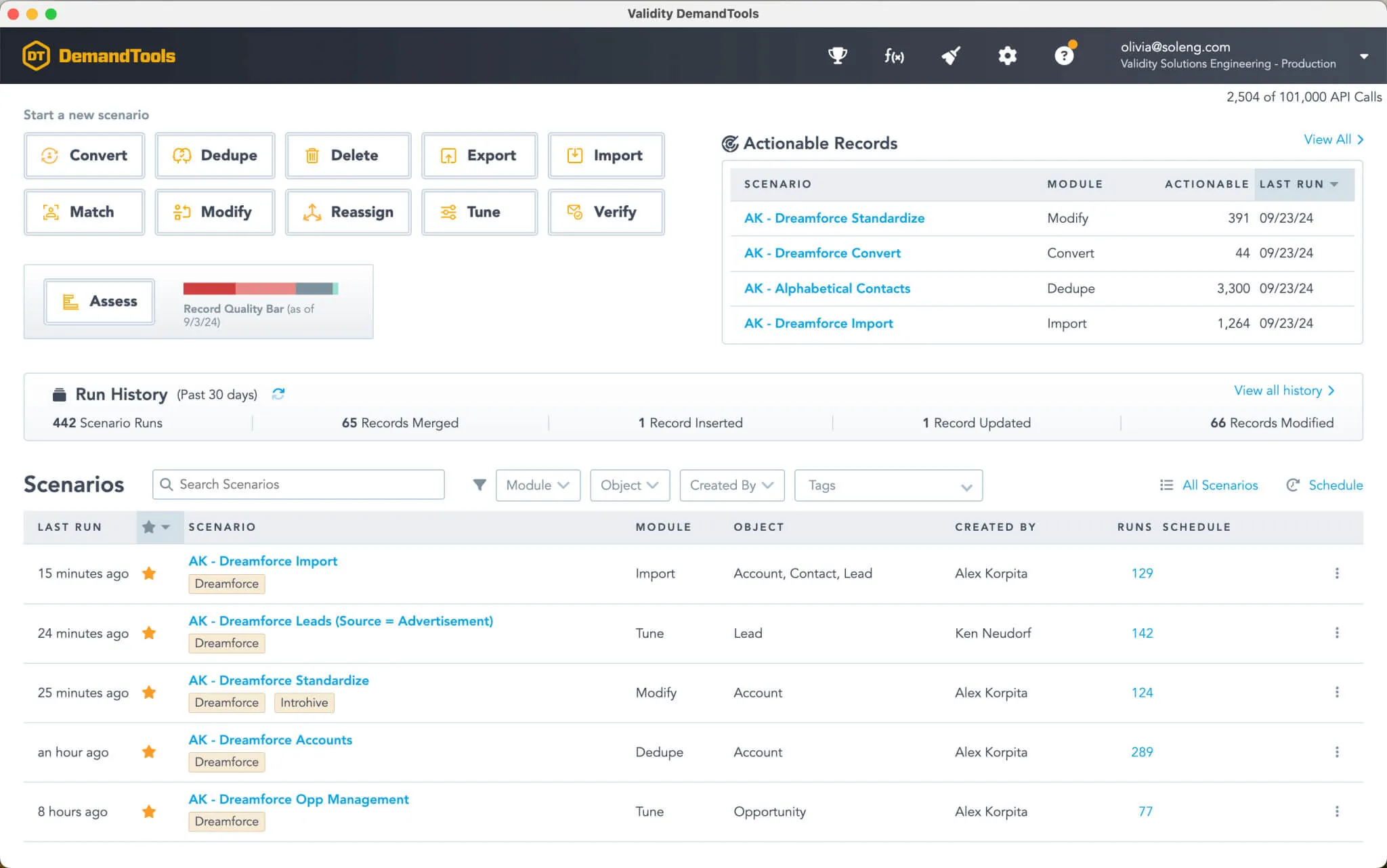Open AK - Dreamforce Convert actionable record
Viewport: 1387px width, 868px height.
pyautogui.click(x=822, y=253)
